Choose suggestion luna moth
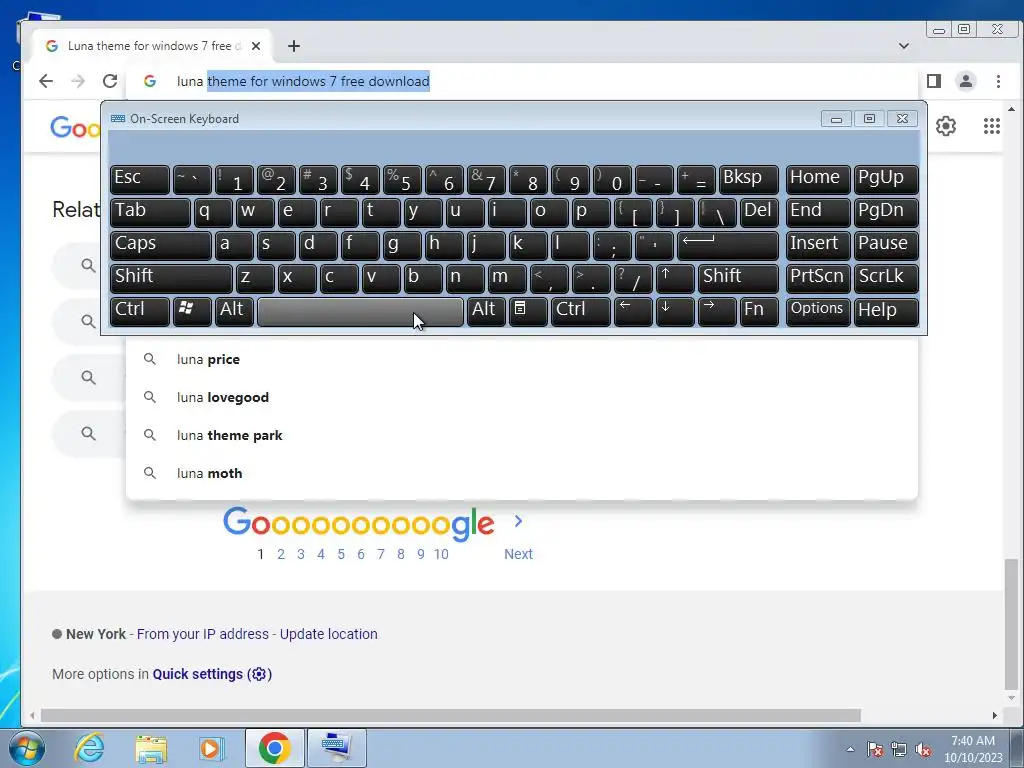Image resolution: width=1024 pixels, height=768 pixels. click(x=521, y=473)
